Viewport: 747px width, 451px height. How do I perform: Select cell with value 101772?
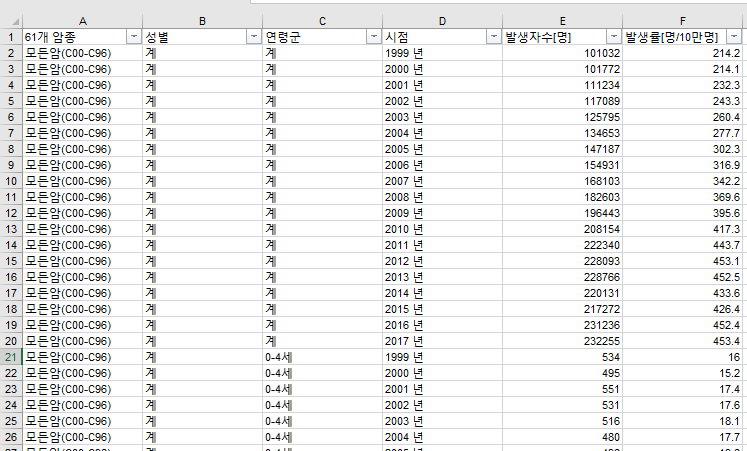coord(563,69)
